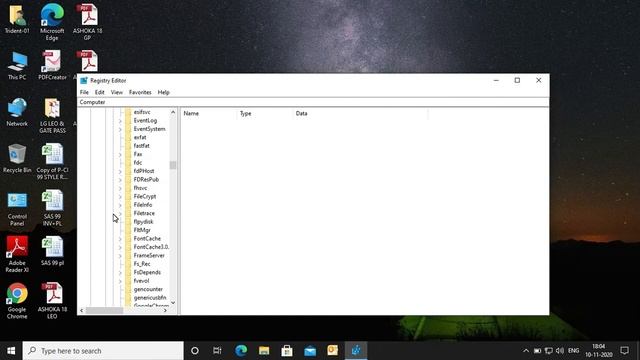This screenshot has width=640, height=360.
Task: Open Outlook from the taskbar
Action: click(x=333, y=351)
